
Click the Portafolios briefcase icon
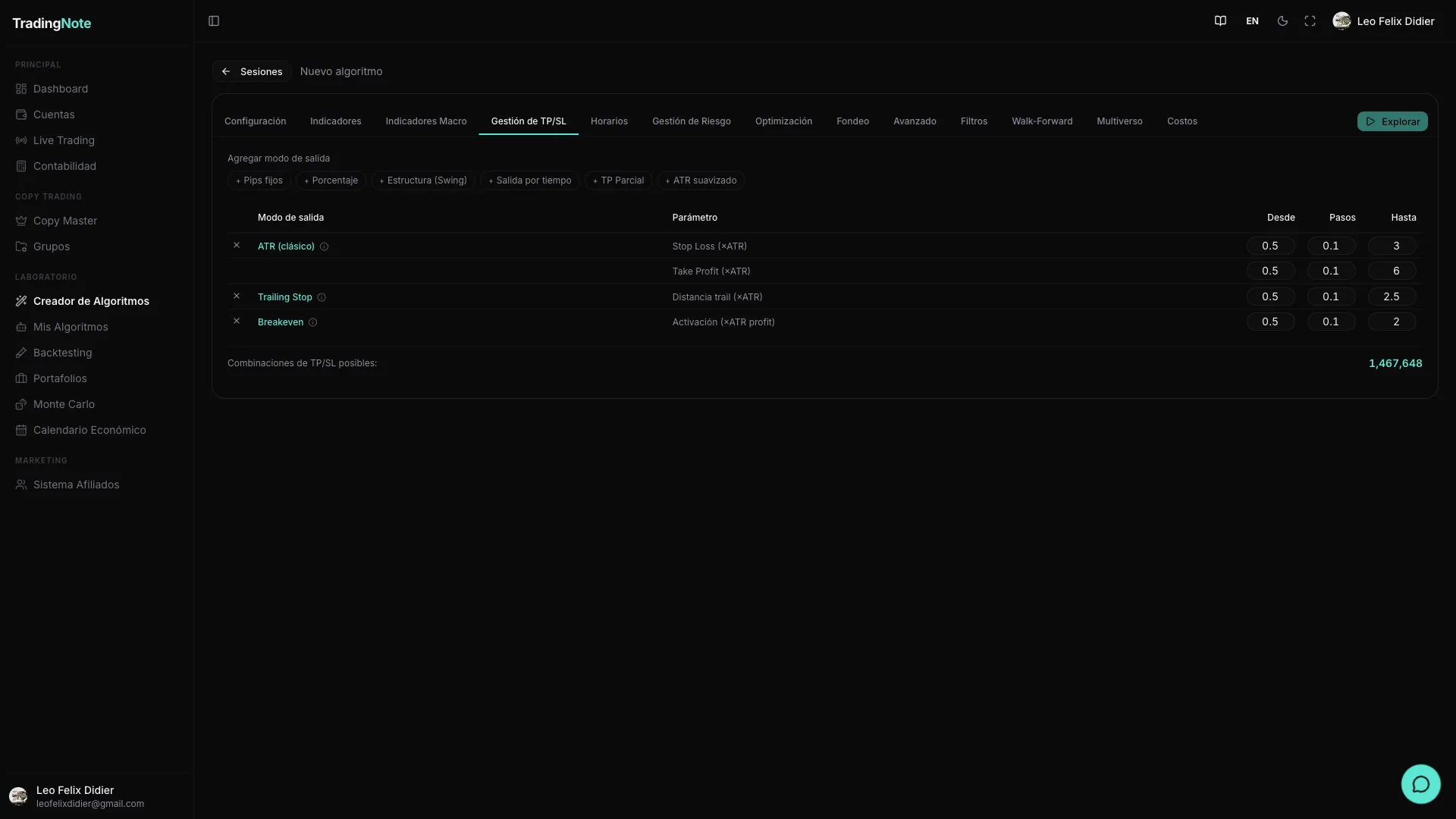tap(21, 378)
